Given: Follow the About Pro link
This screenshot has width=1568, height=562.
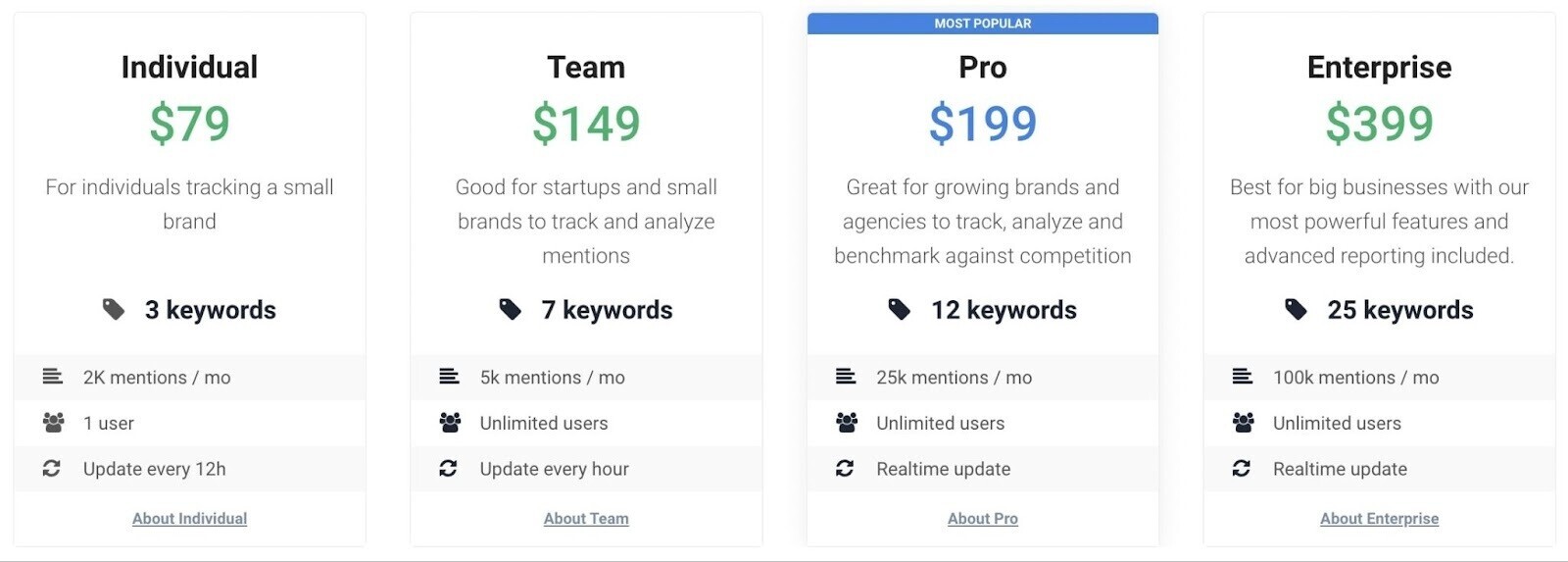Looking at the screenshot, I should pyautogui.click(x=983, y=519).
